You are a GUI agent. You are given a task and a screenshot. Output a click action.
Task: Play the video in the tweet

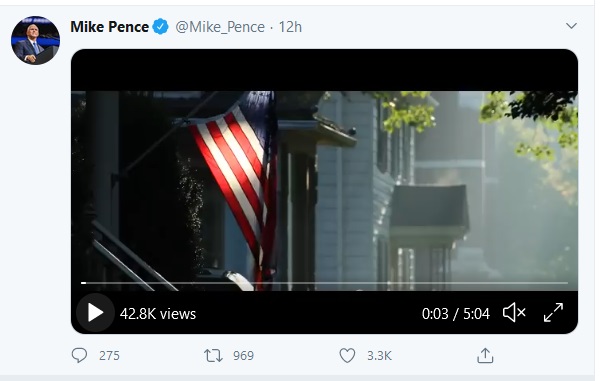tap(95, 313)
